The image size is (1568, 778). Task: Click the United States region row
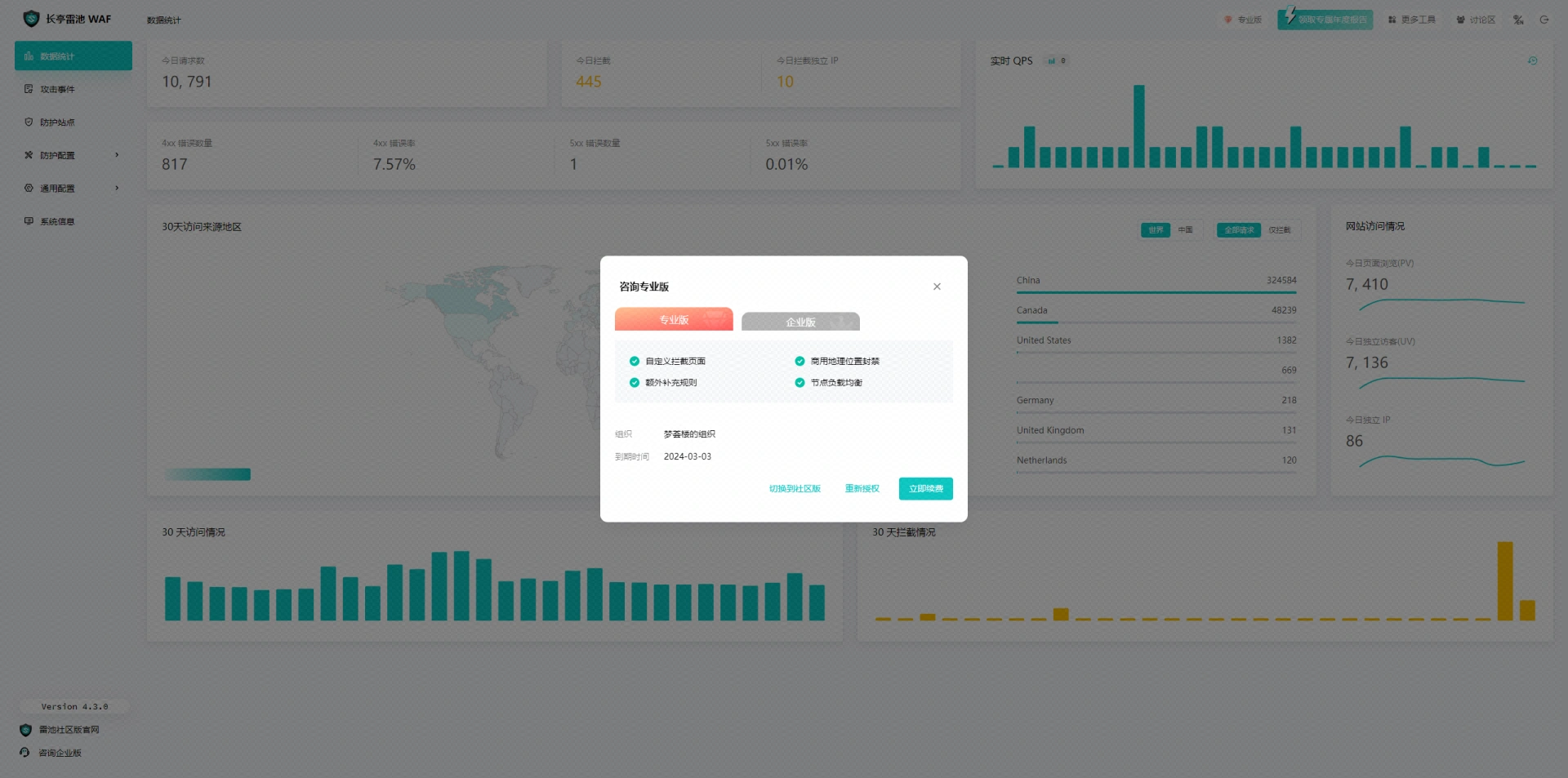(x=1156, y=343)
